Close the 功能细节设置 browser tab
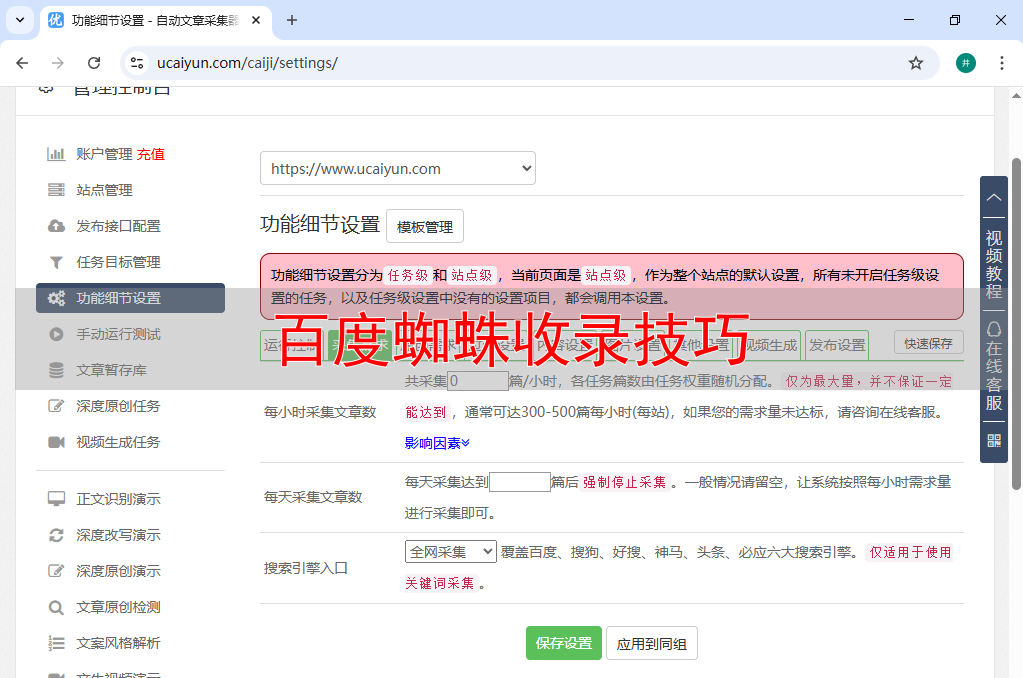 point(256,20)
